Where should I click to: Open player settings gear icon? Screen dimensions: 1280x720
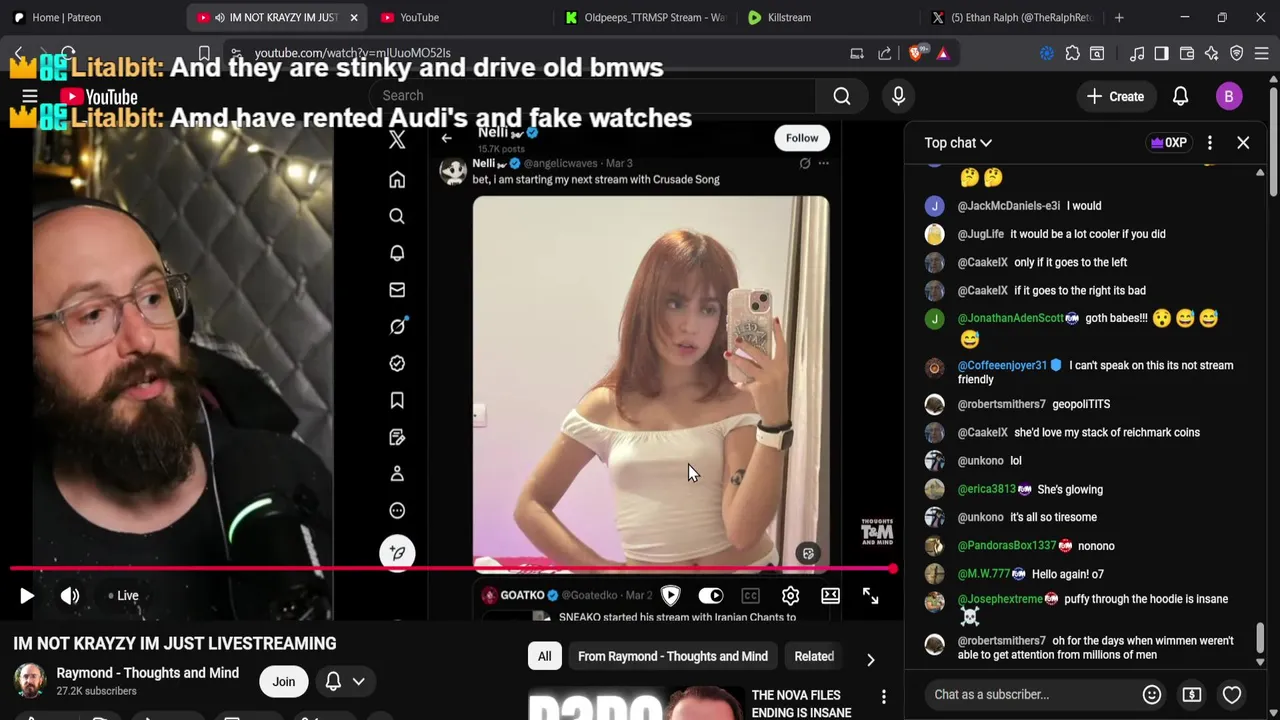click(790, 596)
